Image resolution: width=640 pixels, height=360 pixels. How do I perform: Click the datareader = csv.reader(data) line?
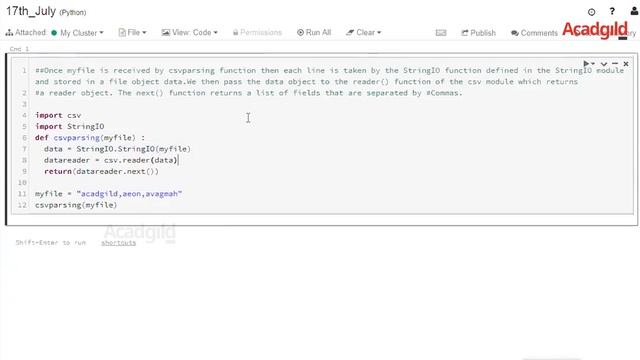111,160
